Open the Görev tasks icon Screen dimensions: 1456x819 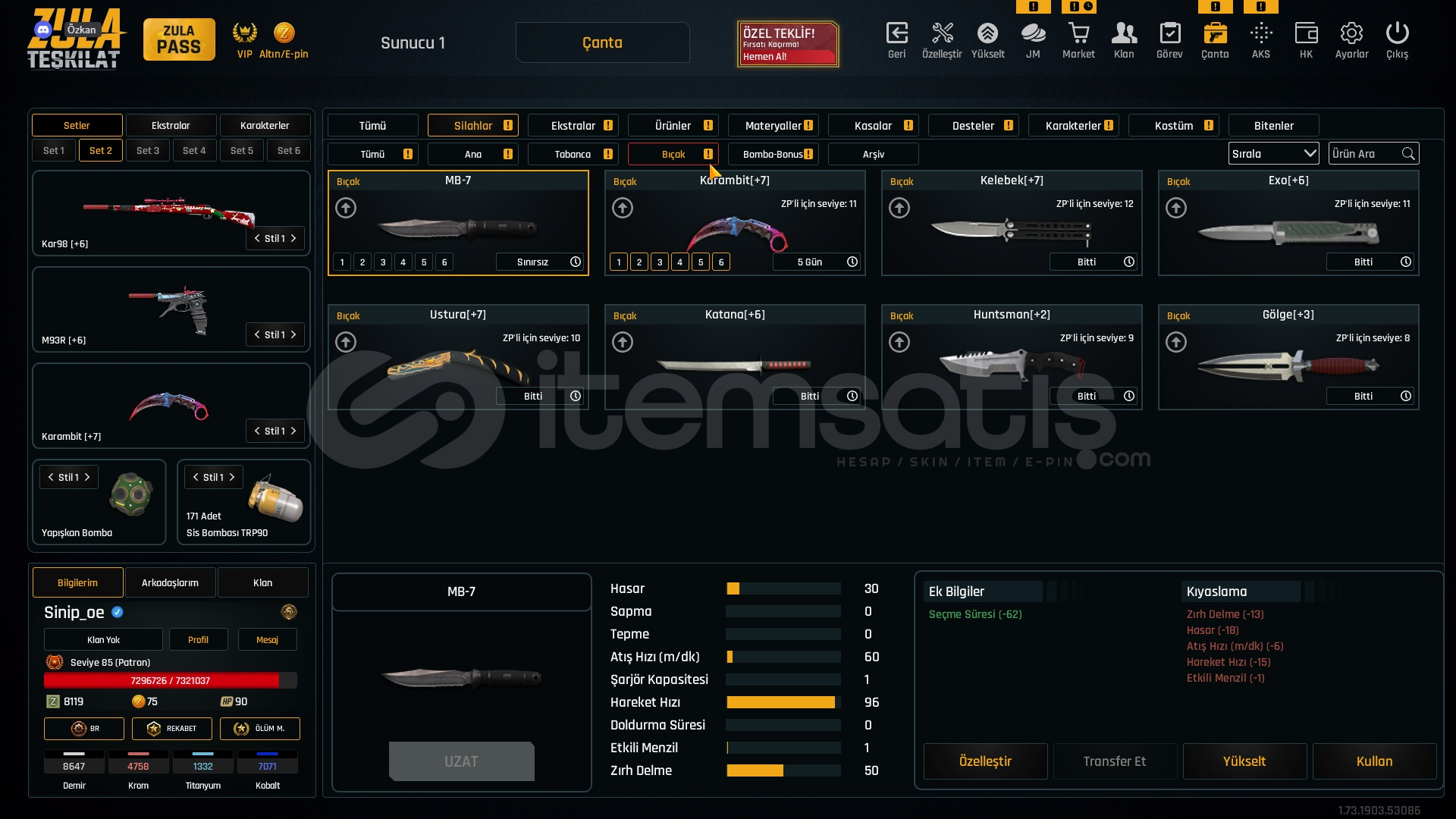coord(1169,34)
